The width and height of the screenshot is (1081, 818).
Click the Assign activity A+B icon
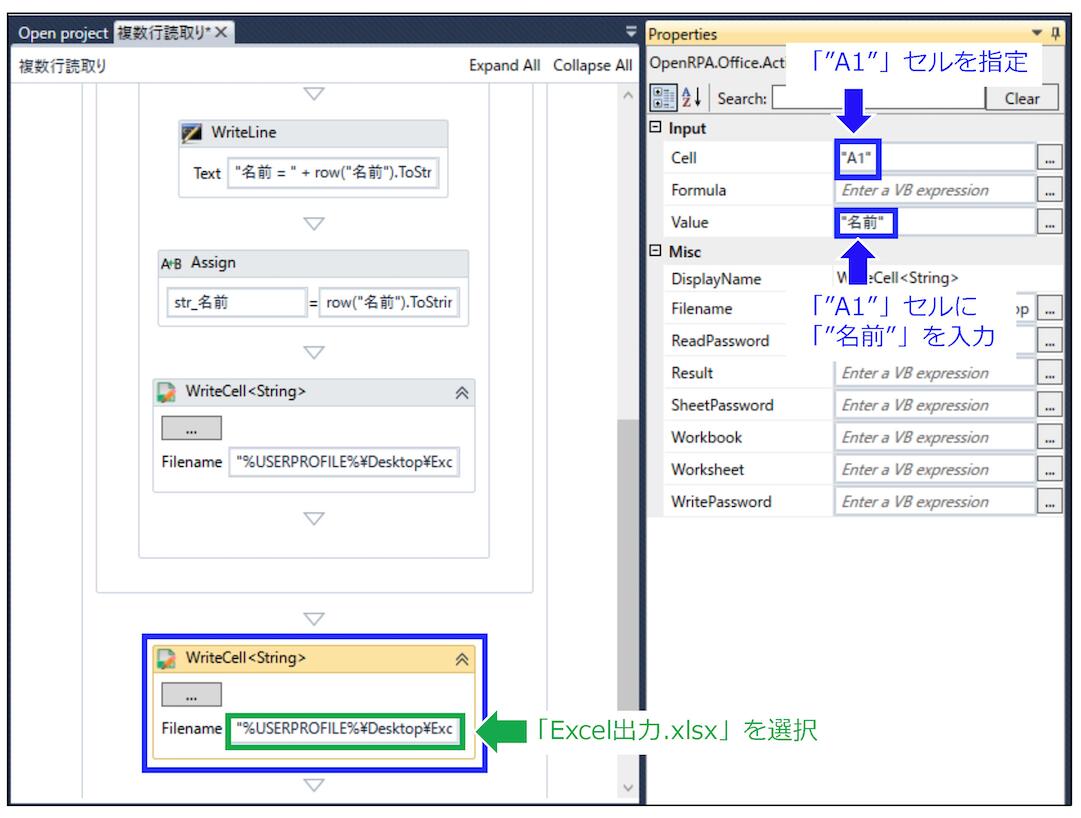(x=171, y=263)
